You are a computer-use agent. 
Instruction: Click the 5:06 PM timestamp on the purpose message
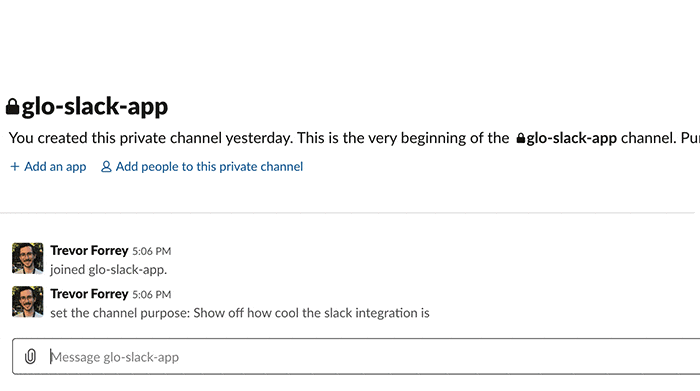pos(152,295)
